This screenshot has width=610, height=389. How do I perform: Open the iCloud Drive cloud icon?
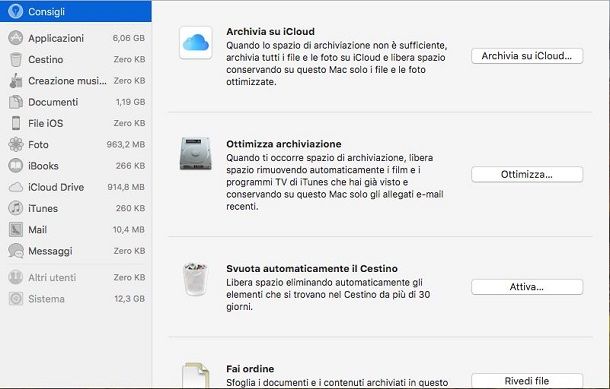[16, 187]
